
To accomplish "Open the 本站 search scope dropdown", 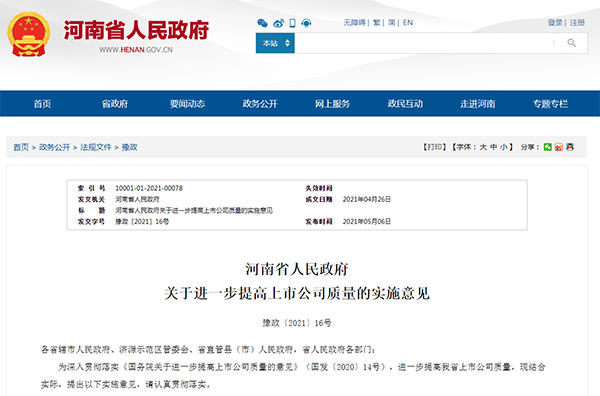I will click(x=275, y=43).
